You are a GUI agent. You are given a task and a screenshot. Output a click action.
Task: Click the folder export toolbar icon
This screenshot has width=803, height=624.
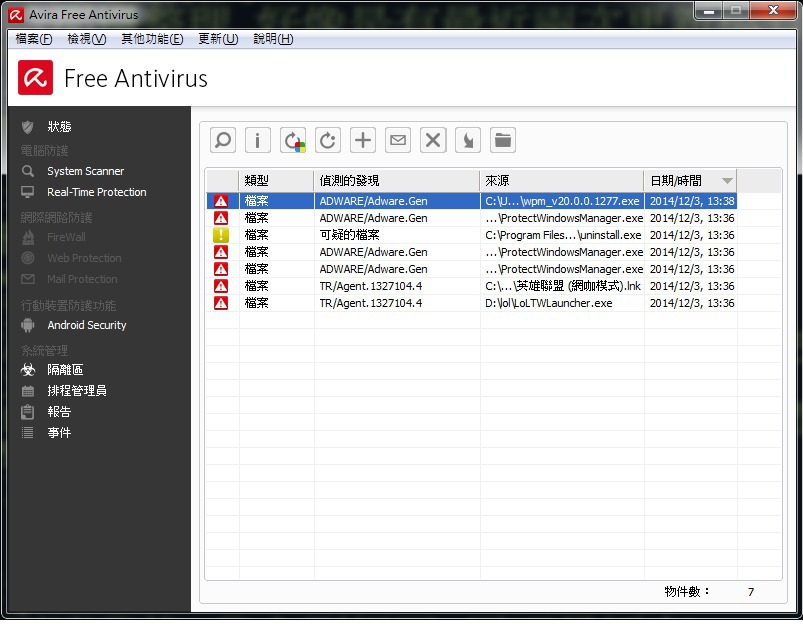click(x=503, y=141)
